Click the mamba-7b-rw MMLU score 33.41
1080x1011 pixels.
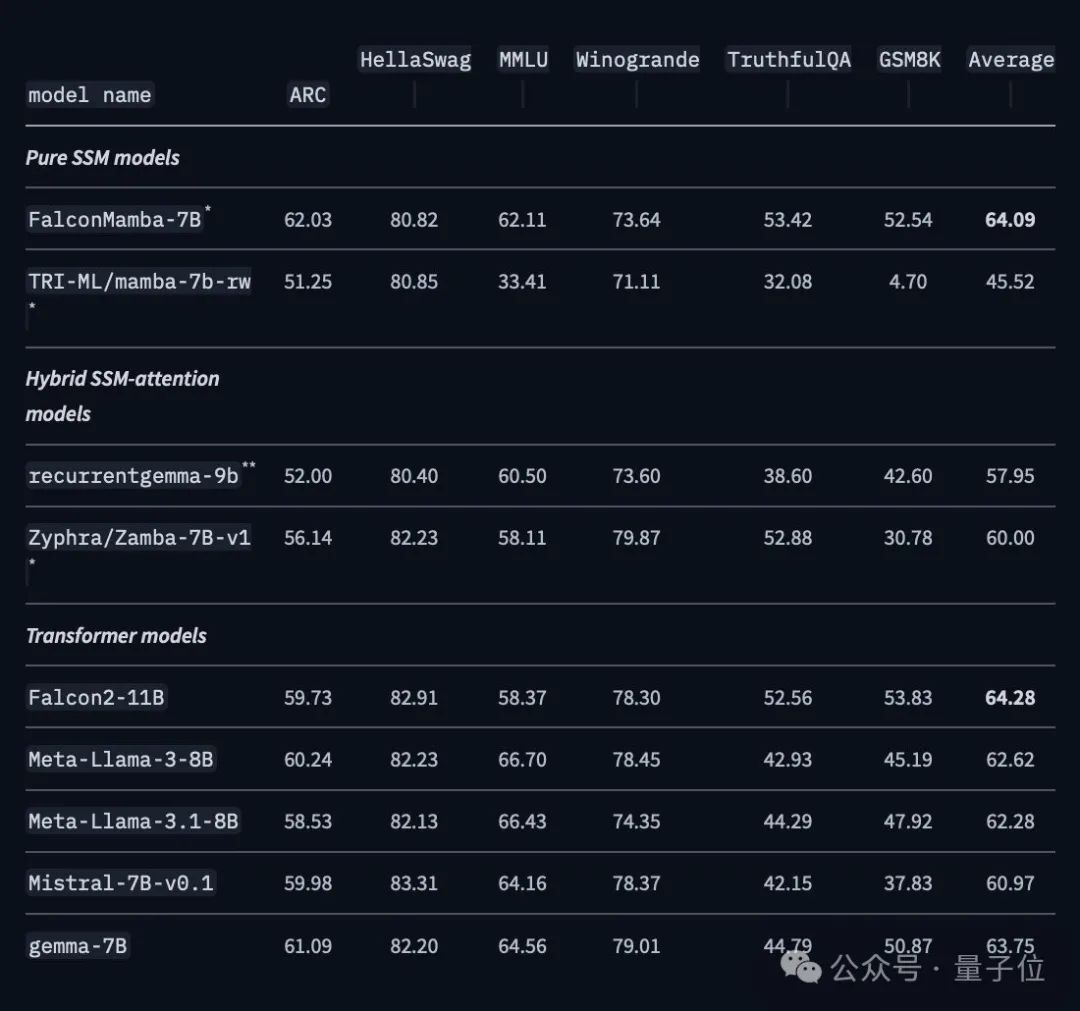[522, 282]
